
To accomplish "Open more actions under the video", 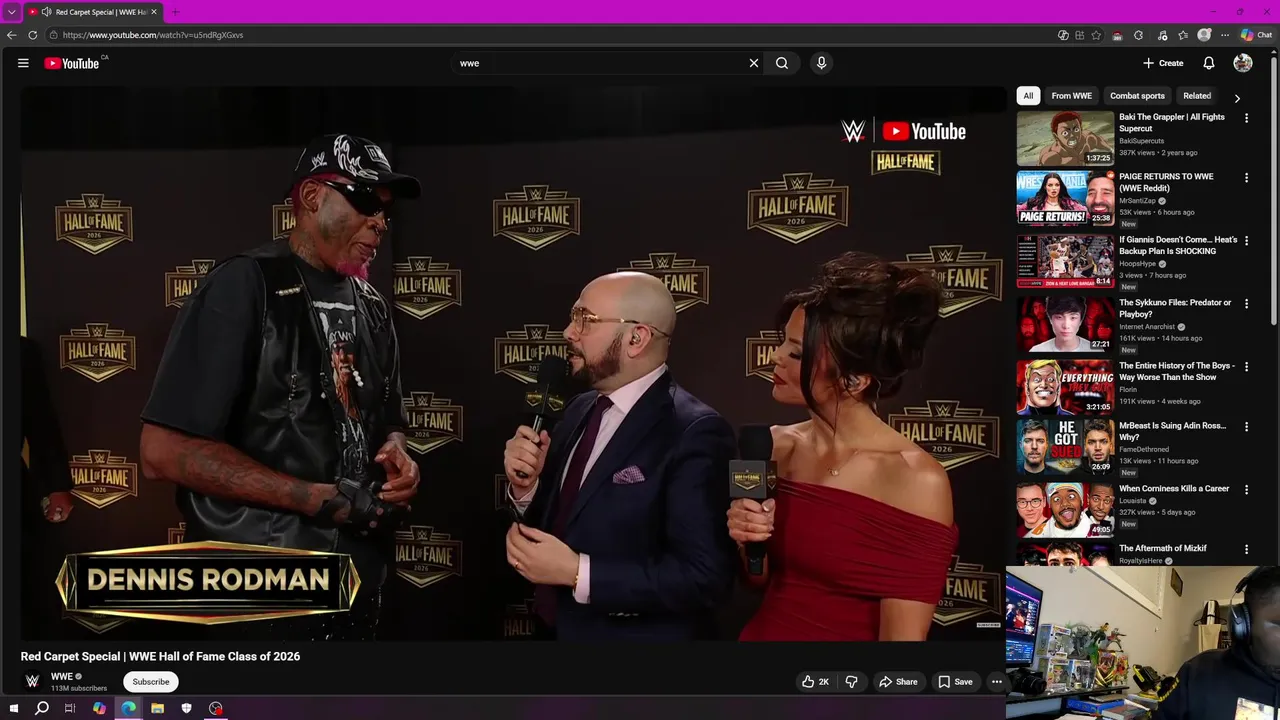I will (x=996, y=682).
